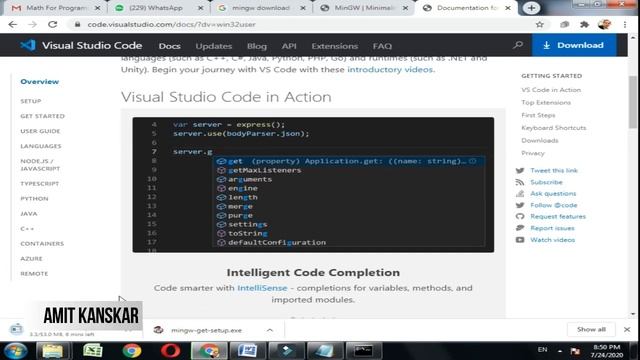Open the AZURE sidebar section
The image size is (640, 360).
tap(31, 259)
